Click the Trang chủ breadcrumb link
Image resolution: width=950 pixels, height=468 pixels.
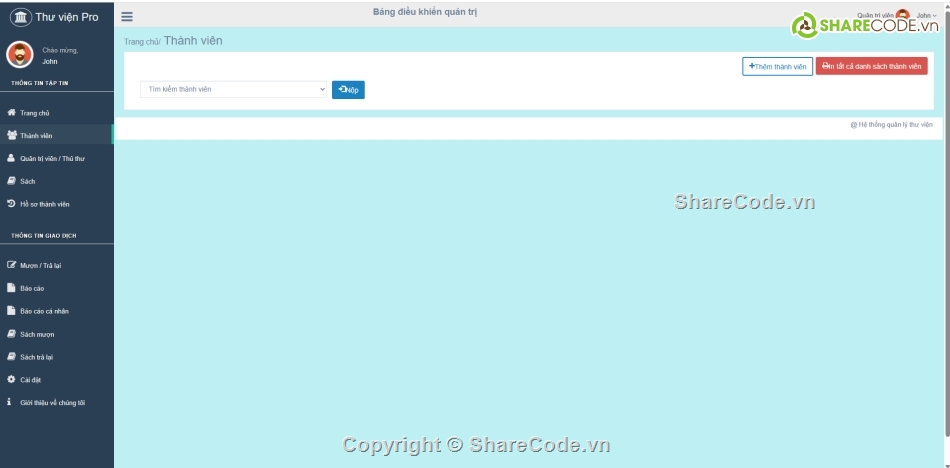tap(141, 42)
